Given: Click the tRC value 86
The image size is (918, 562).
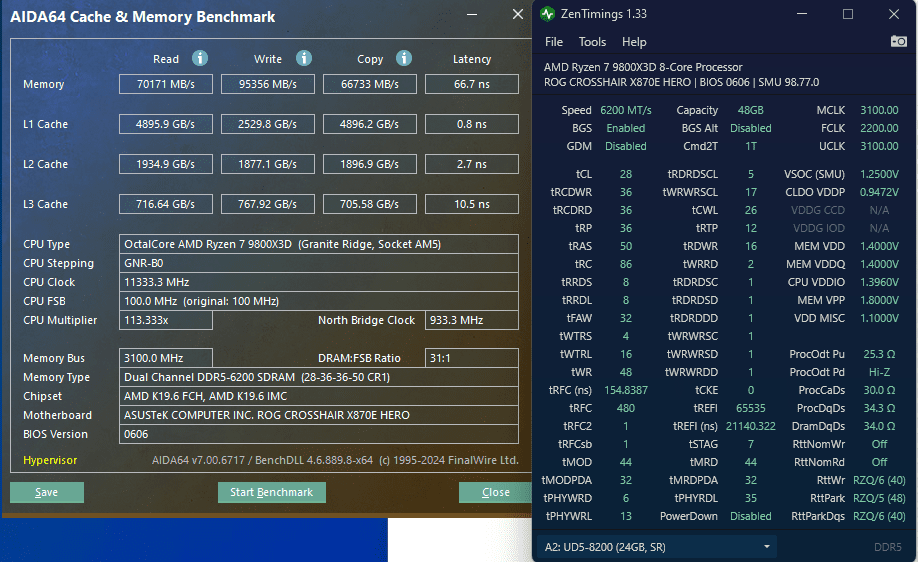Looking at the screenshot, I should coord(626,265).
